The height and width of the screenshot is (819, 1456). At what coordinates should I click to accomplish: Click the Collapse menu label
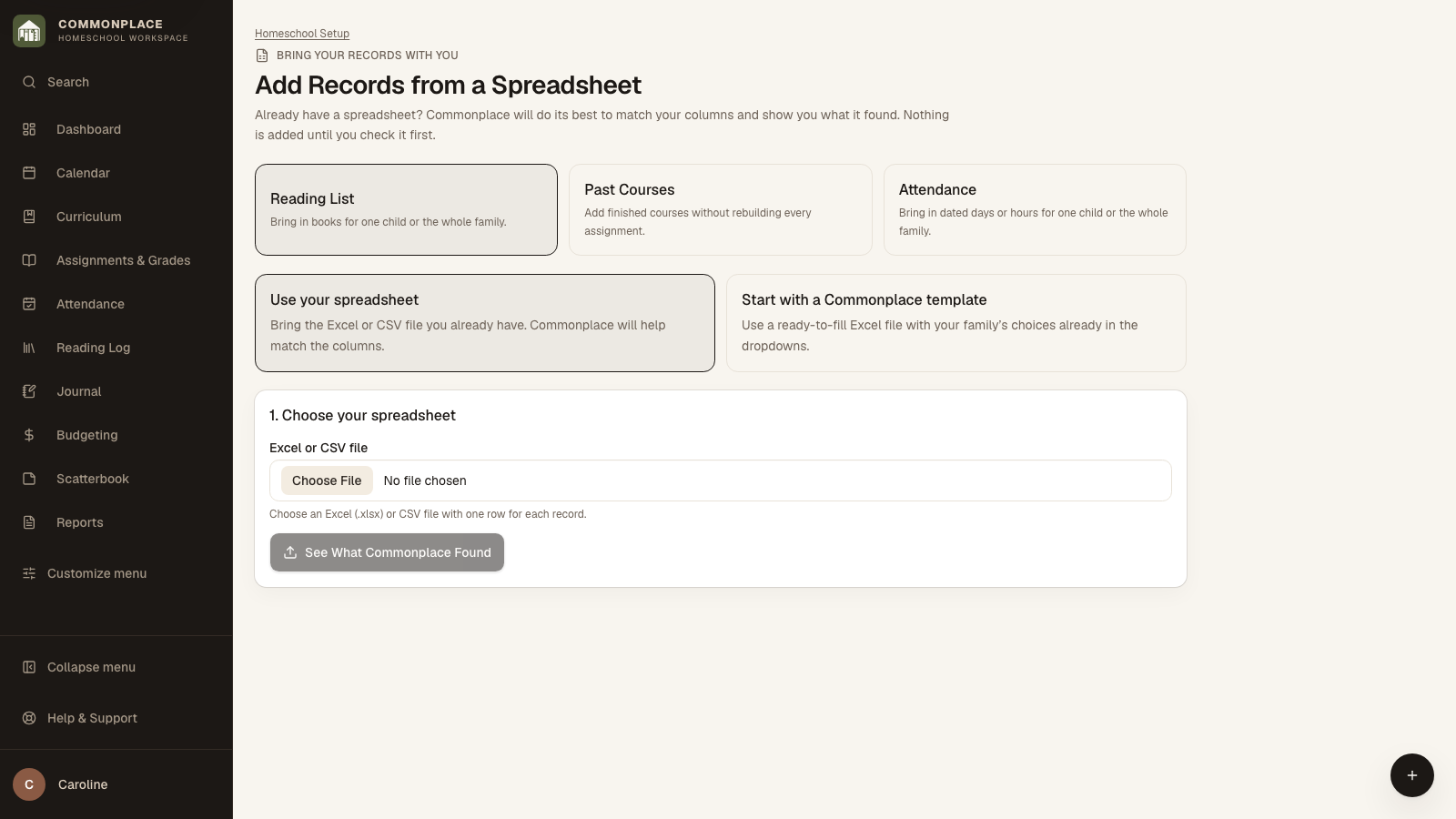pyautogui.click(x=92, y=667)
